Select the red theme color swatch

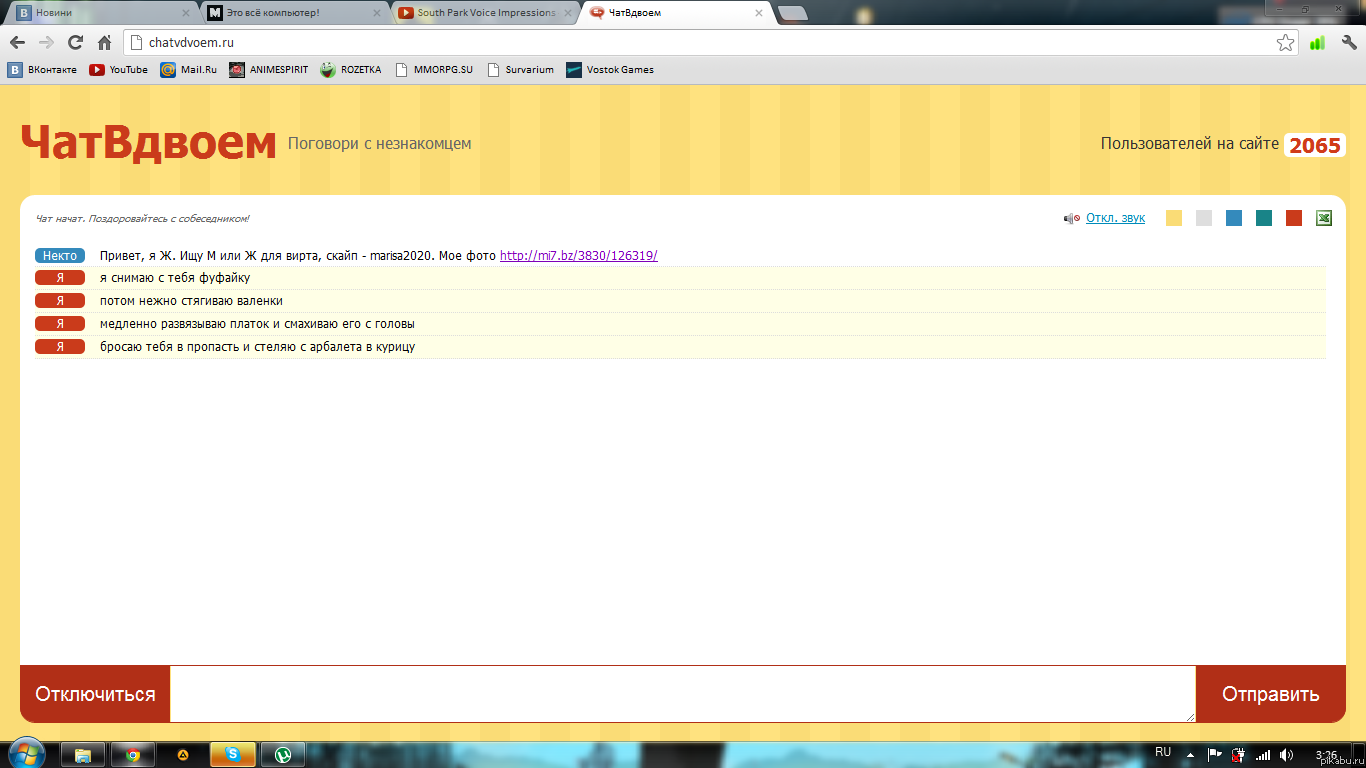click(x=1294, y=218)
